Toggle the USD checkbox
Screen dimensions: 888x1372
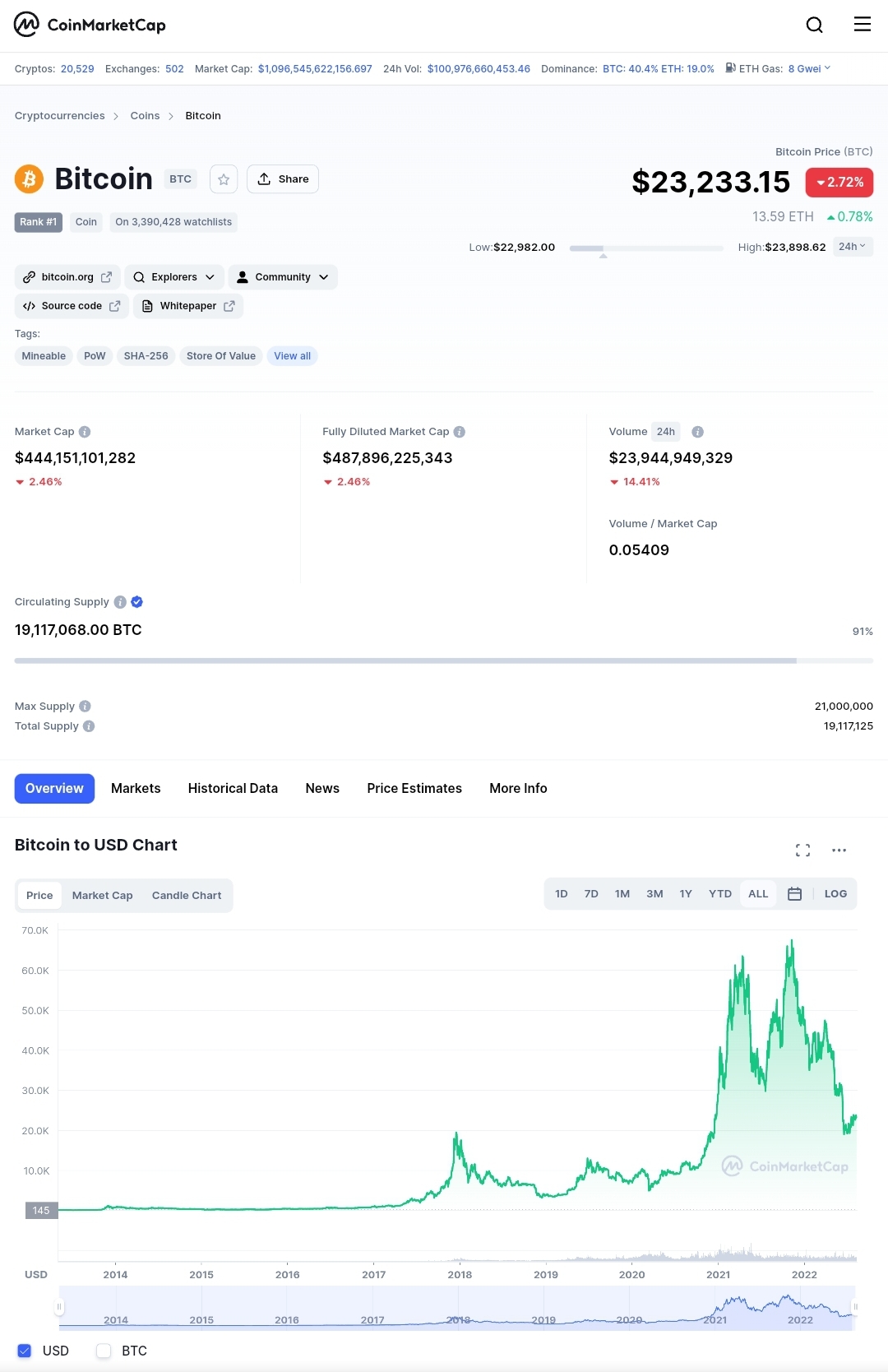coord(25,1351)
